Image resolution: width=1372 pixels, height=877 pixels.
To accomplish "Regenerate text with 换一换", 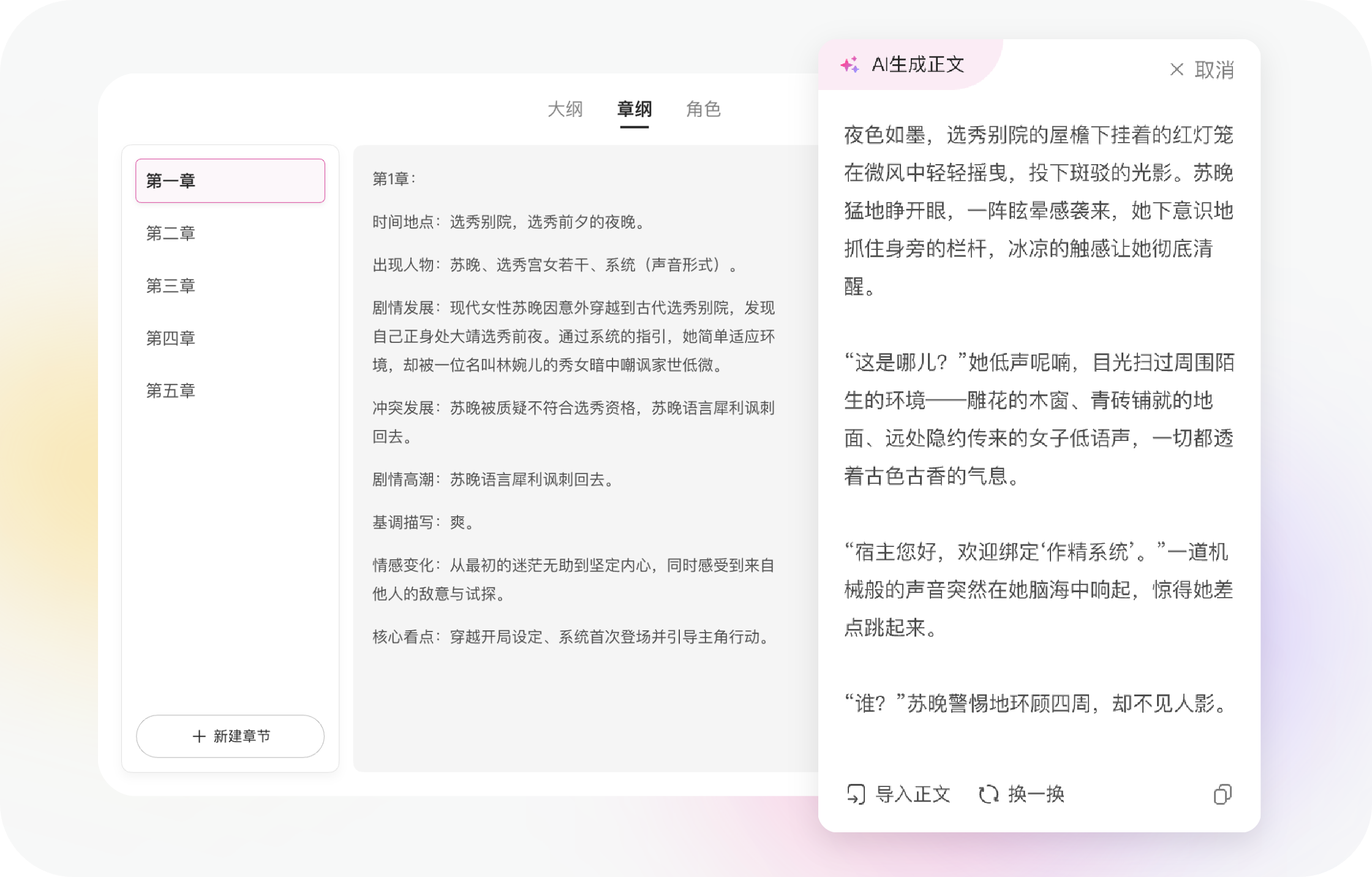I will (1036, 794).
